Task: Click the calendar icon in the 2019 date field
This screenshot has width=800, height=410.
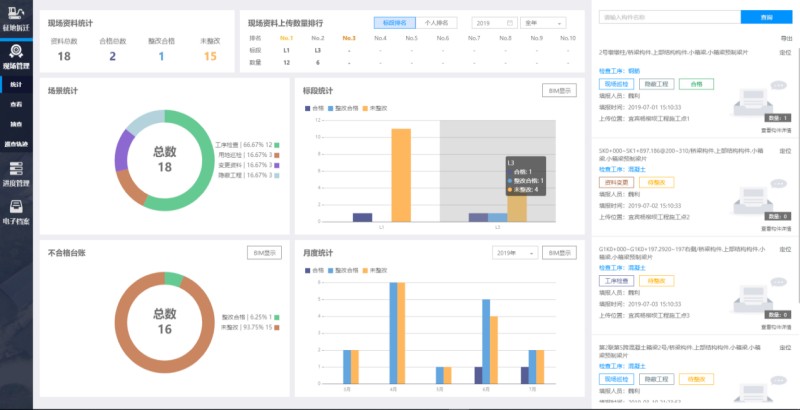Action: click(509, 22)
